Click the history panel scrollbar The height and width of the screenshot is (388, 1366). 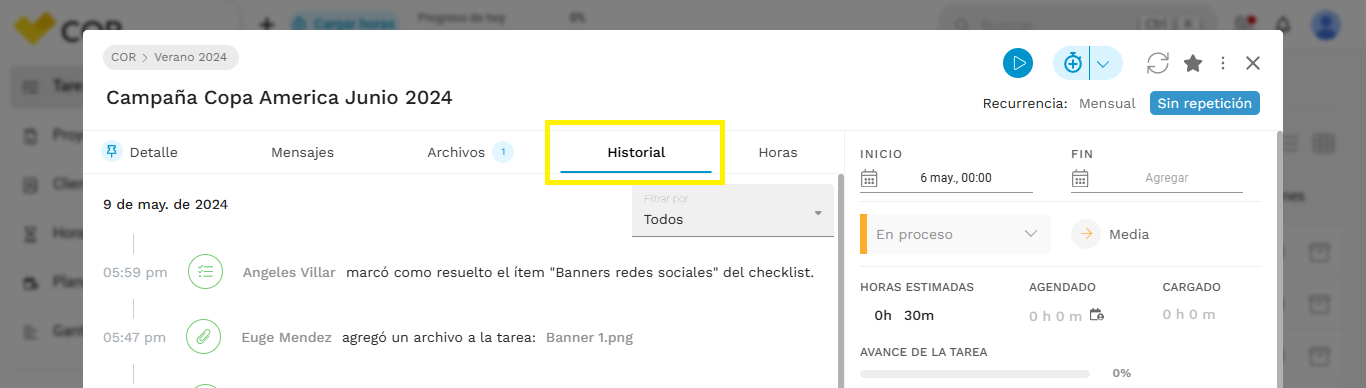coord(840,280)
